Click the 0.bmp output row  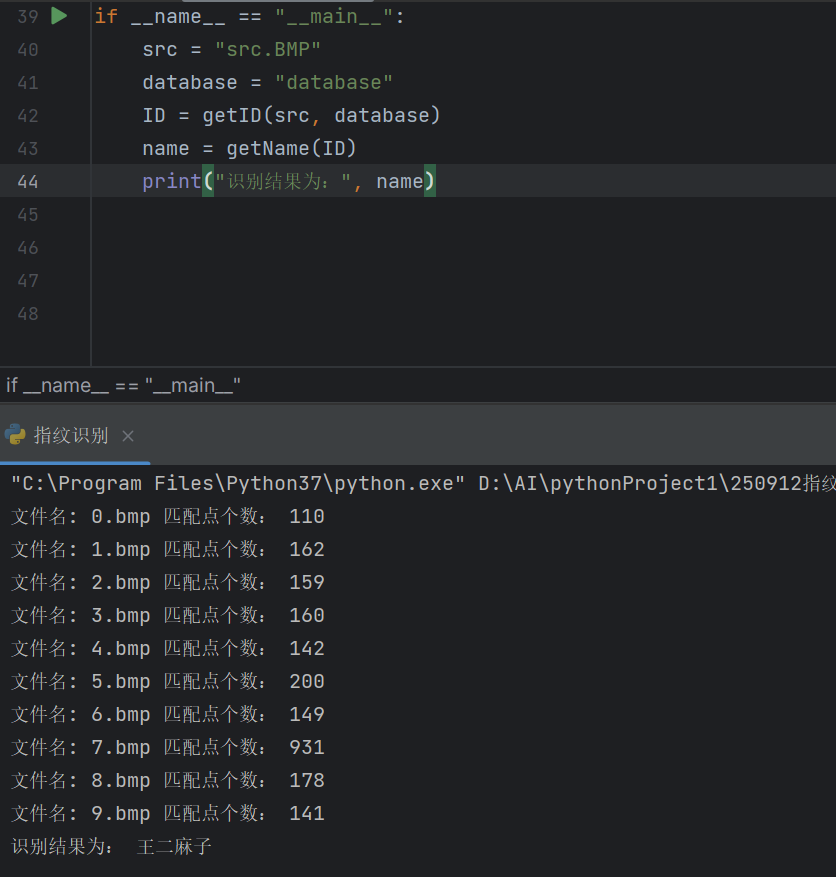[168, 516]
